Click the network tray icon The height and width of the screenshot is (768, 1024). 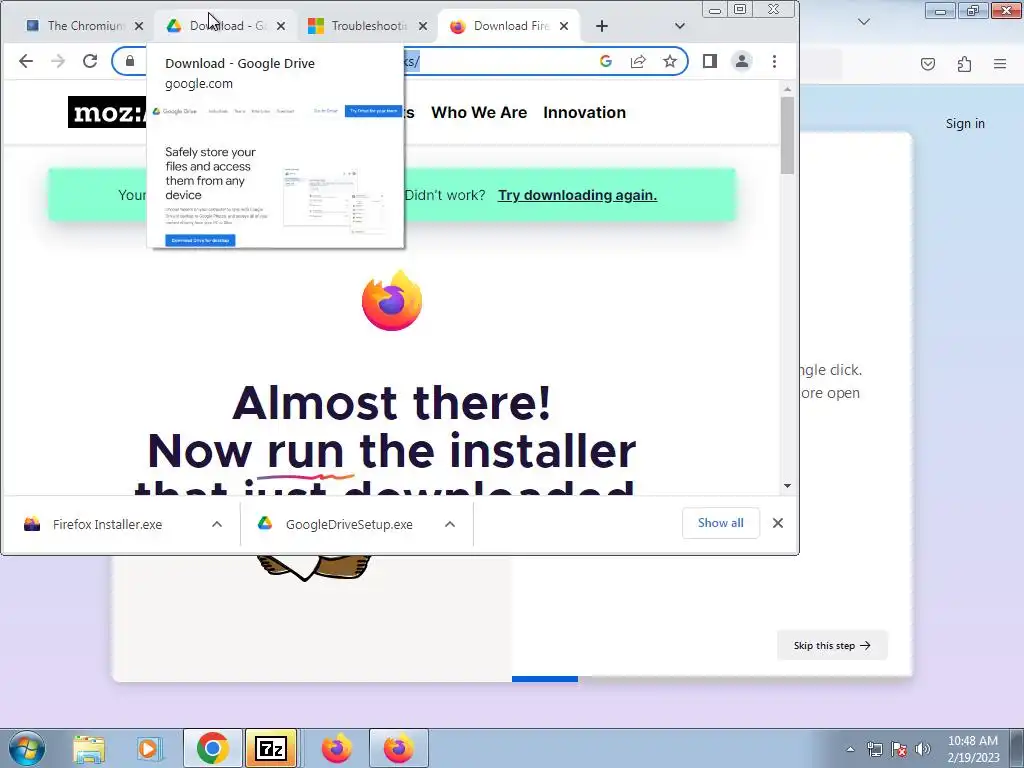(x=874, y=750)
